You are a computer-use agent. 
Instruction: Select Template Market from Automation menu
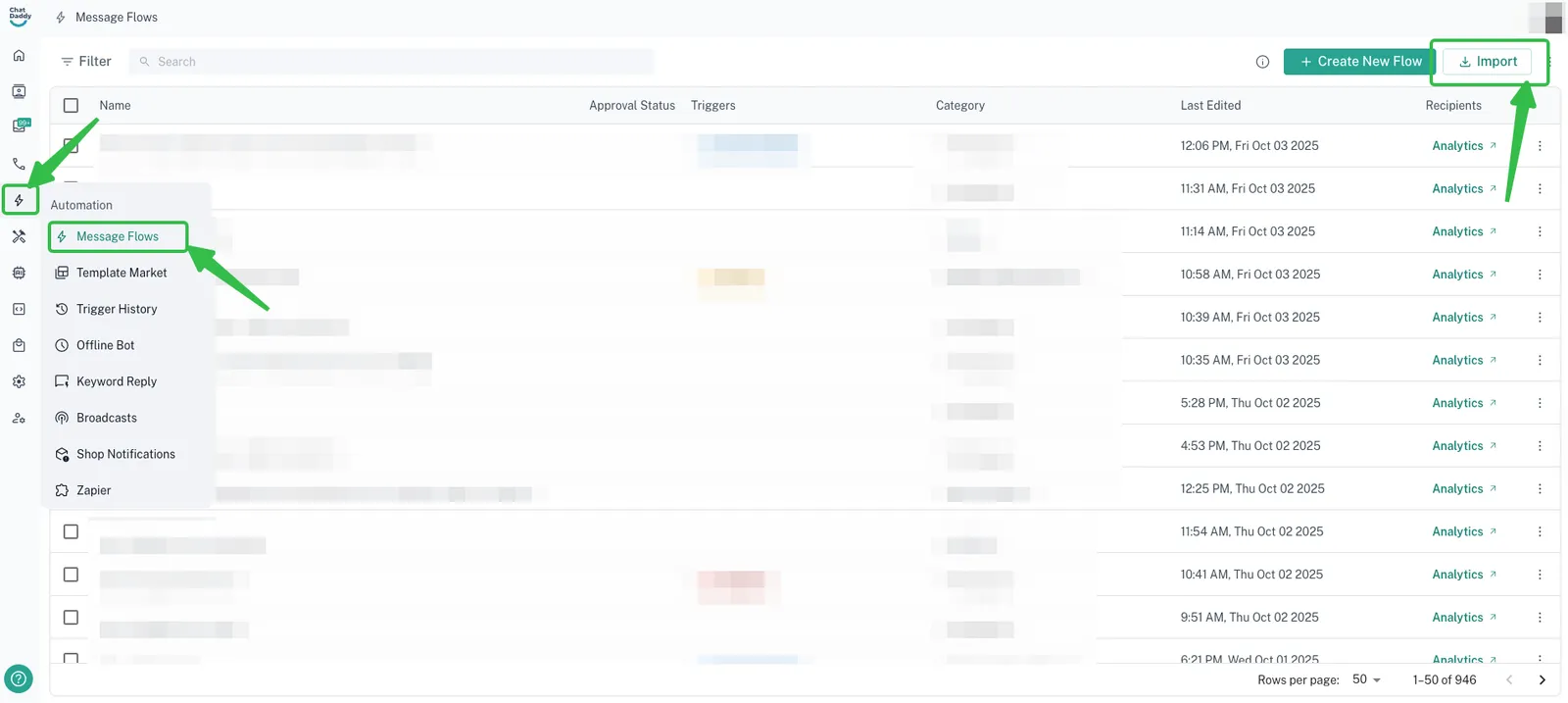pos(122,273)
